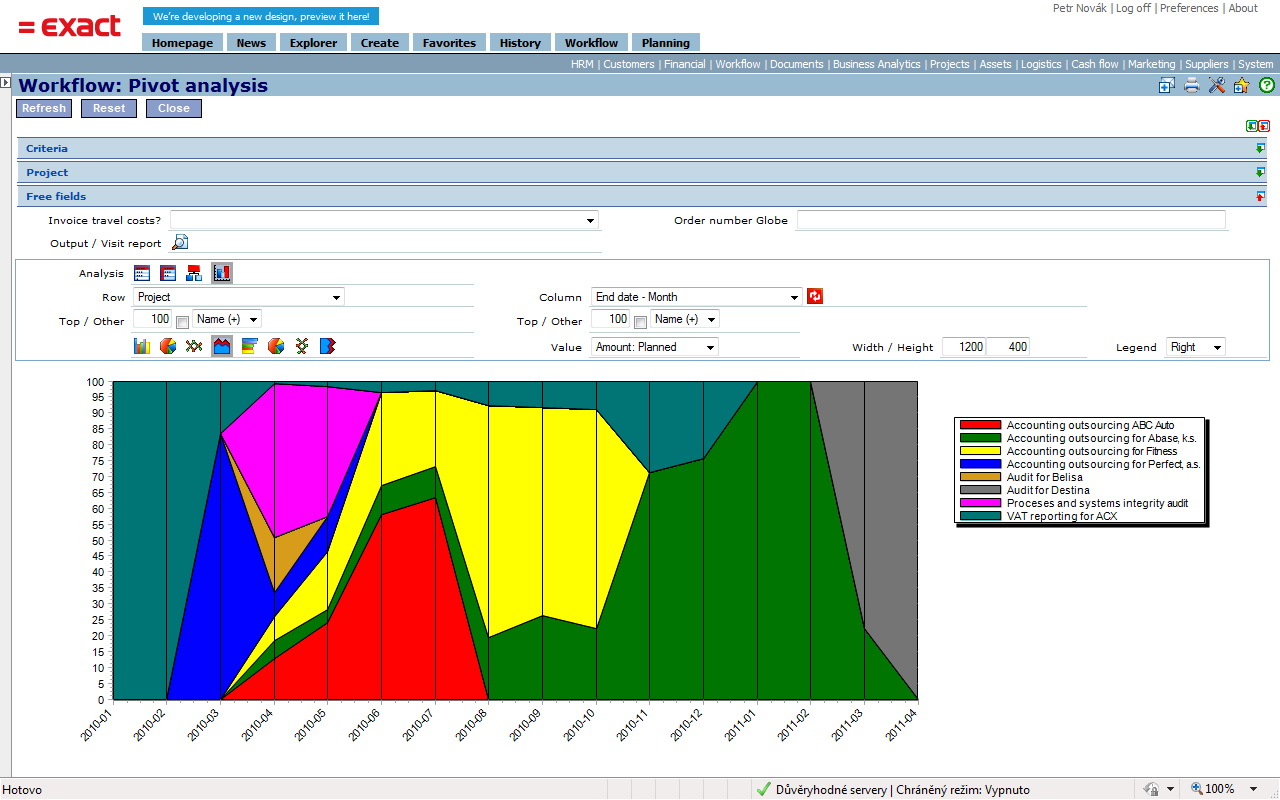Choose the stacked area chart type icon
The image size is (1280, 800).
click(x=222, y=346)
